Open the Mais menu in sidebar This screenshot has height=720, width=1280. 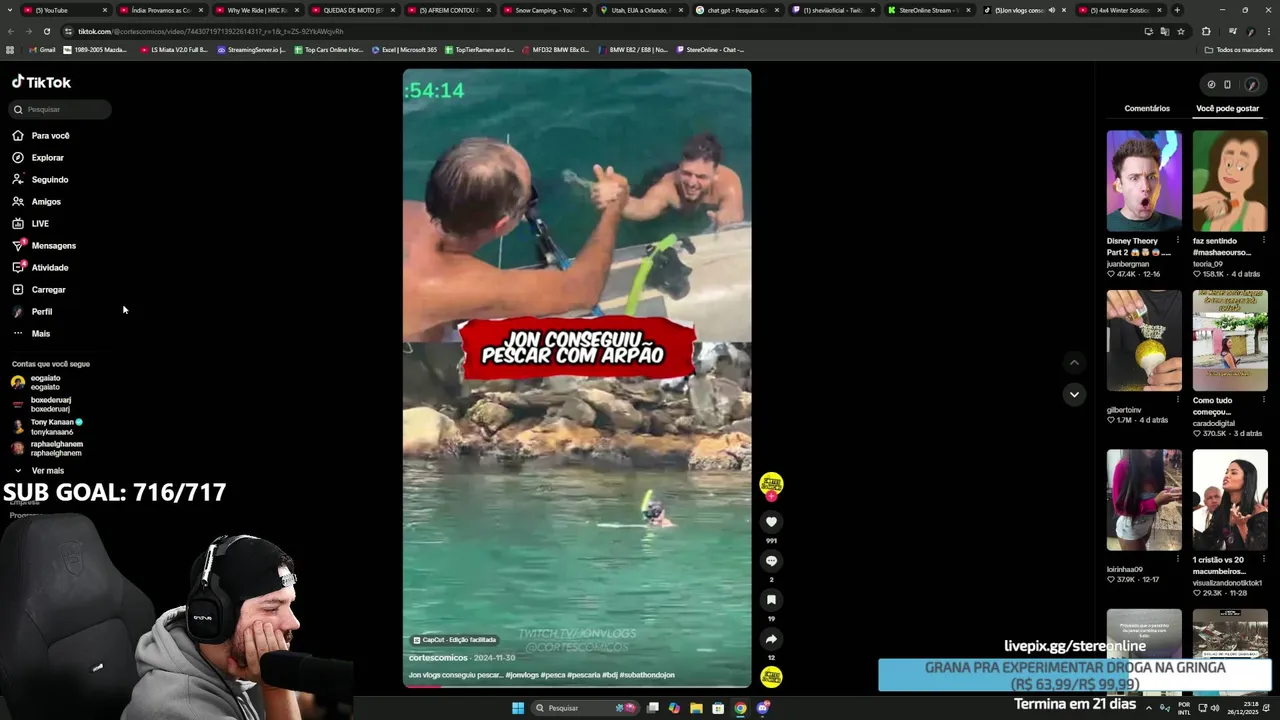(31, 334)
